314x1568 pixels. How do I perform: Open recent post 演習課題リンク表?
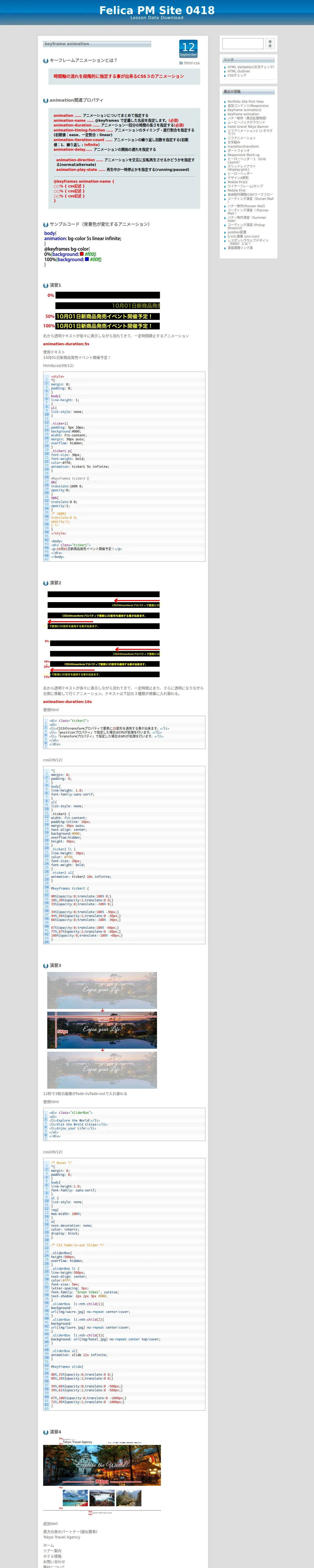pyautogui.click(x=240, y=248)
